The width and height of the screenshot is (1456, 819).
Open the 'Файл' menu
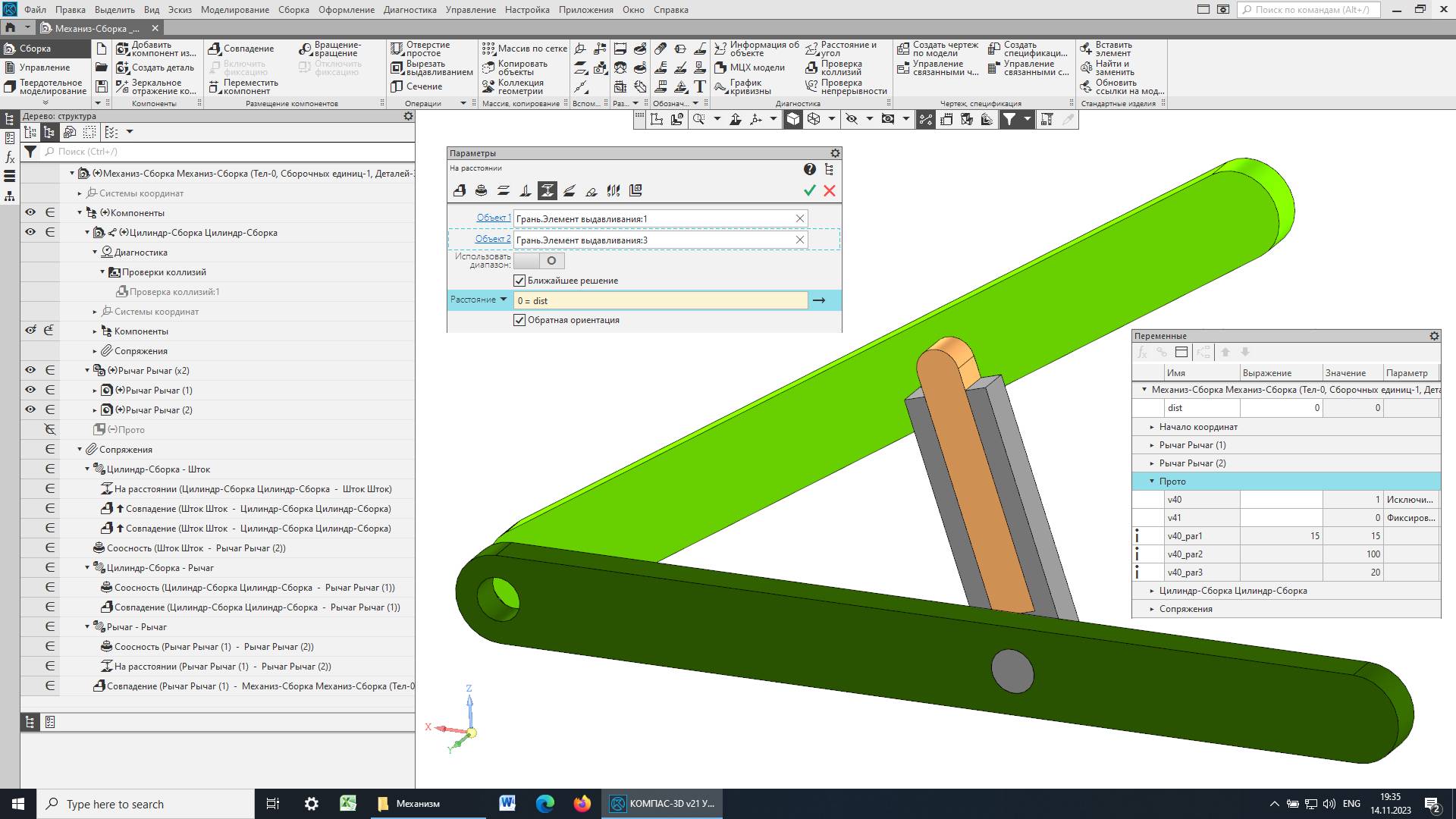(35, 10)
